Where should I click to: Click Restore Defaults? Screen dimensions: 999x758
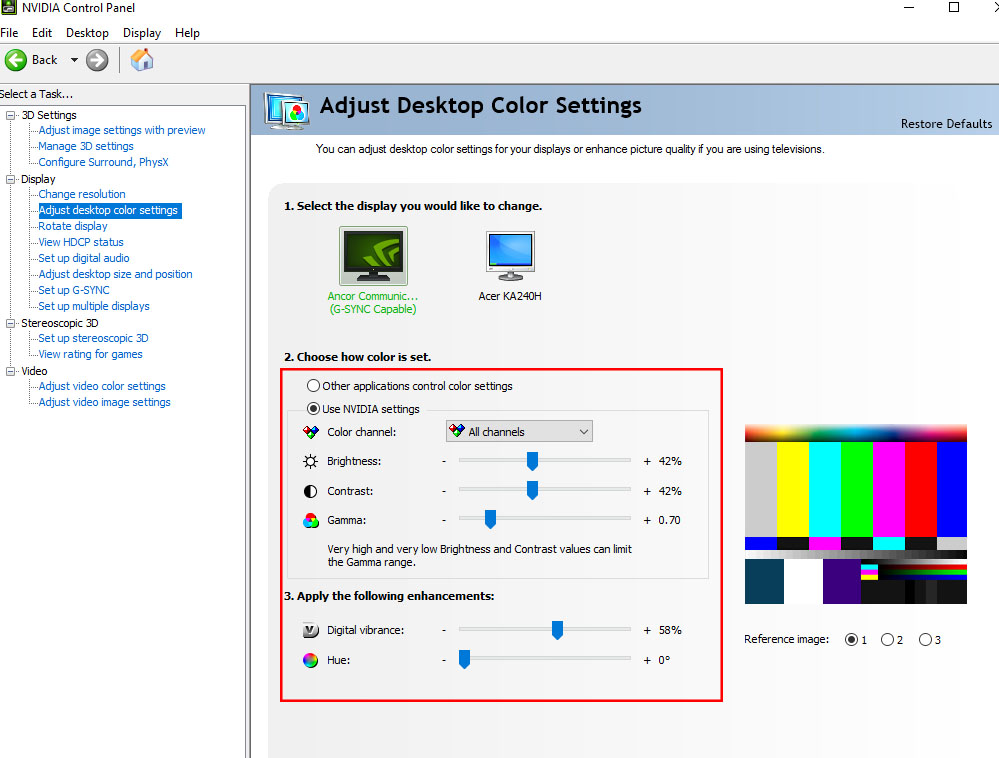(x=946, y=124)
